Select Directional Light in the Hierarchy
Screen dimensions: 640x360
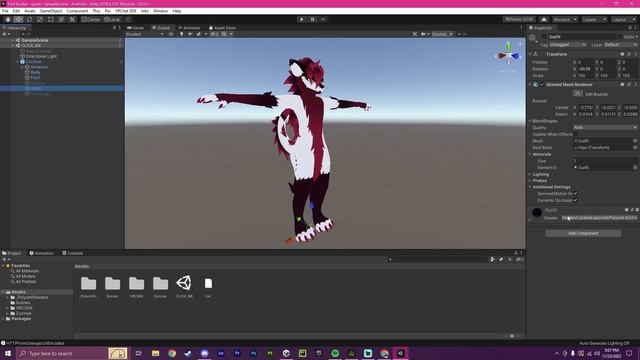point(41,56)
